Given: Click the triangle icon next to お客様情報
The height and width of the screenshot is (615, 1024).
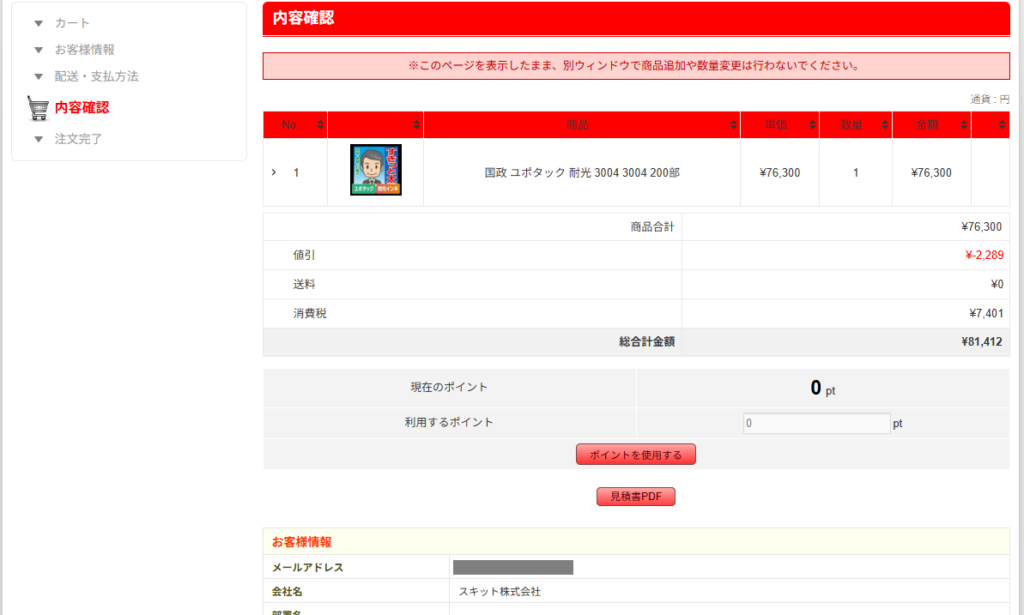Looking at the screenshot, I should coord(39,50).
